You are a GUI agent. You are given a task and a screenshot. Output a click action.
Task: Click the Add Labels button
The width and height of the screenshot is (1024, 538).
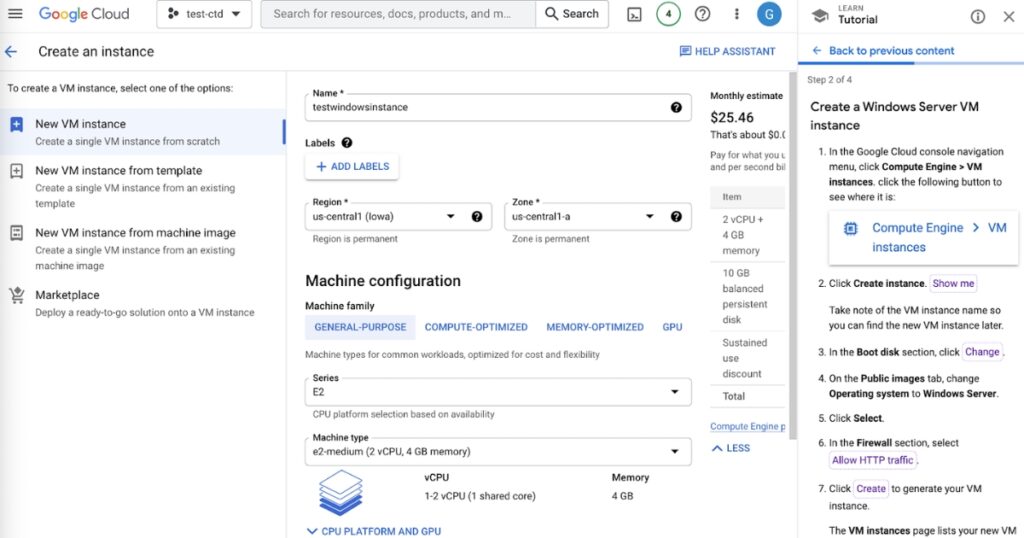(352, 166)
